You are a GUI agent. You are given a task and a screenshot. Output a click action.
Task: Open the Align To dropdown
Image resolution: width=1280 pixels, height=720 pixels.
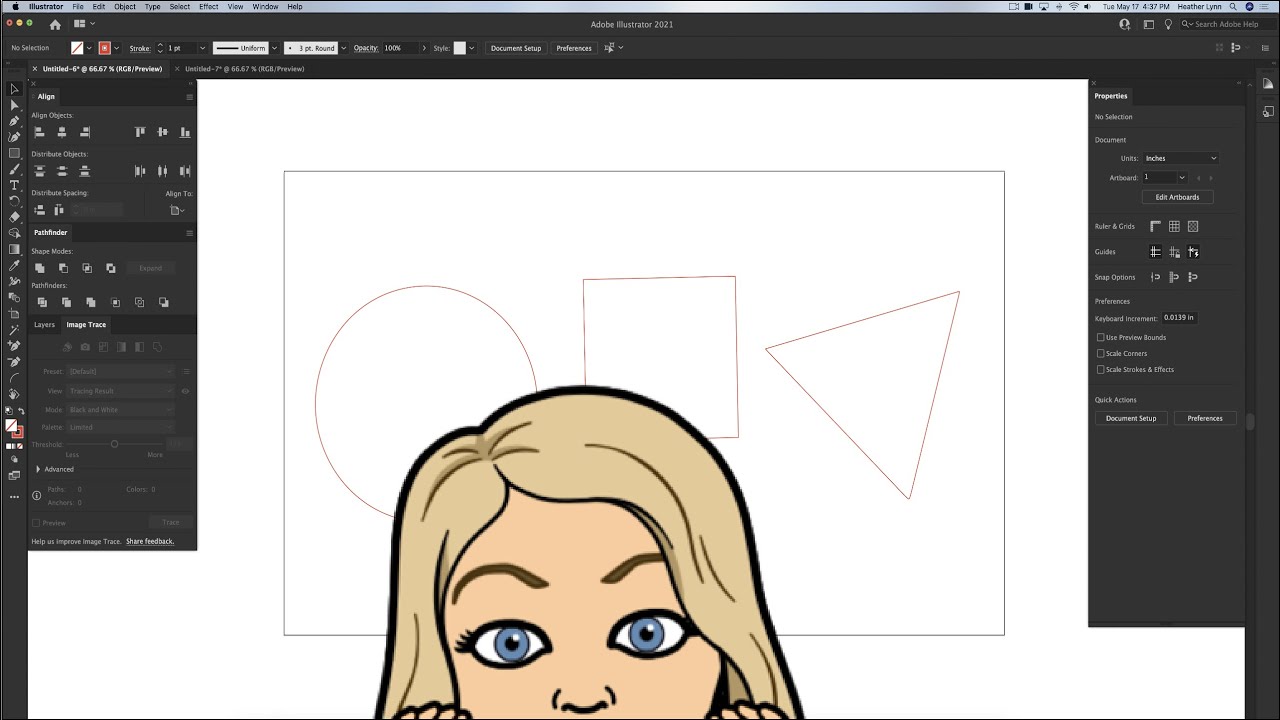(178, 210)
